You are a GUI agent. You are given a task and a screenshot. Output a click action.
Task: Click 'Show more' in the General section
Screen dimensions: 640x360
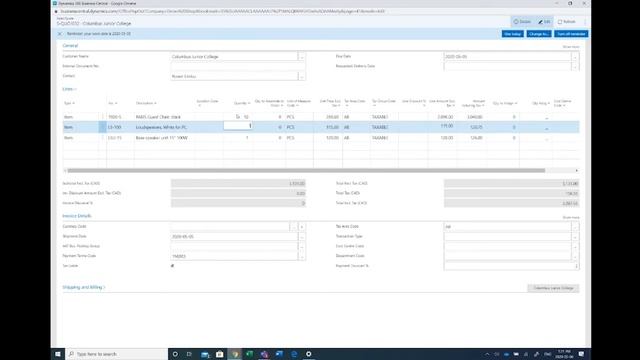[x=571, y=47]
